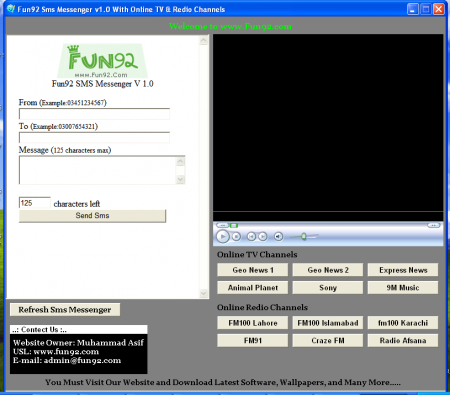Click the Message text area

click(x=97, y=170)
